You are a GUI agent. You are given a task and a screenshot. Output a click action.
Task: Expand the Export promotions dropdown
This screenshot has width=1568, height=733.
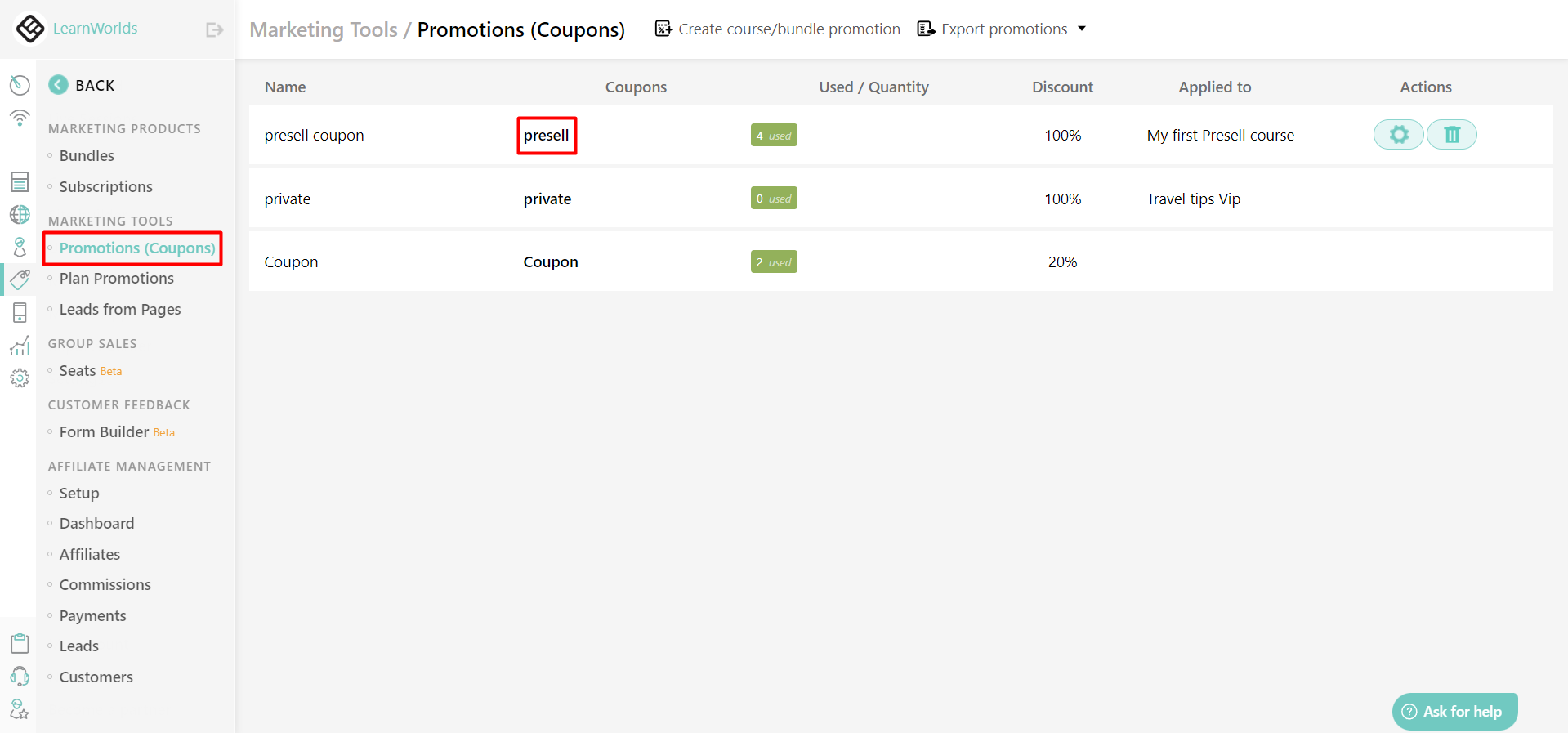(1083, 29)
